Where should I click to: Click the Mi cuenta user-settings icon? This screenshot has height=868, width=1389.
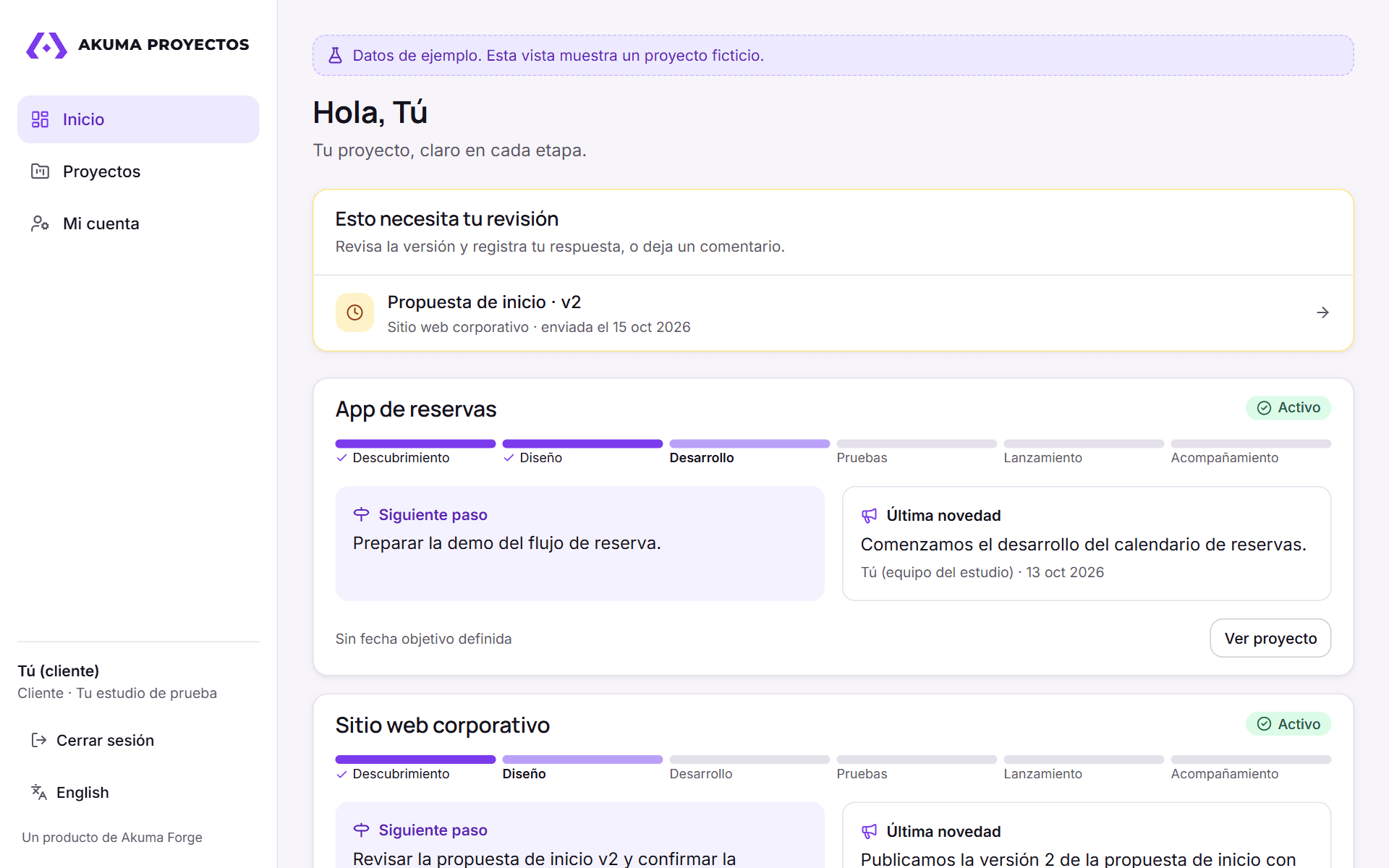40,224
